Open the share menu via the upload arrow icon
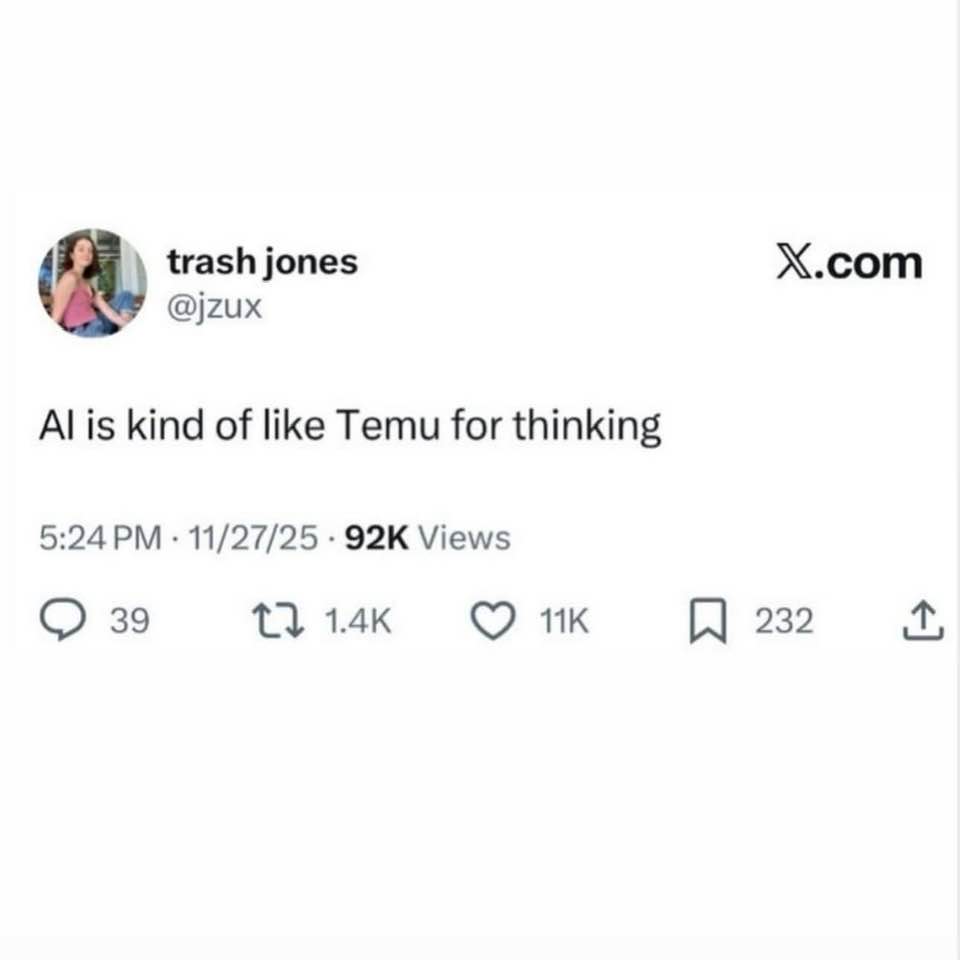Image resolution: width=960 pixels, height=960 pixels. point(923,621)
